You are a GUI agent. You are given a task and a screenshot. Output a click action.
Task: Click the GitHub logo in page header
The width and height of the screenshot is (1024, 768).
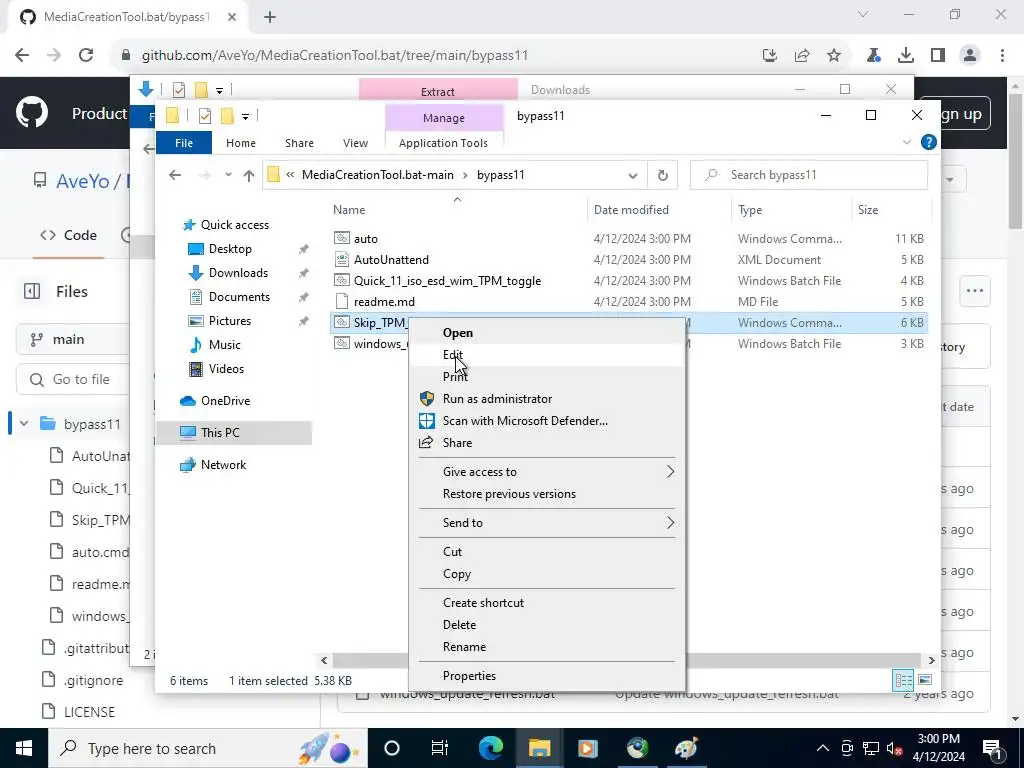[x=32, y=113]
